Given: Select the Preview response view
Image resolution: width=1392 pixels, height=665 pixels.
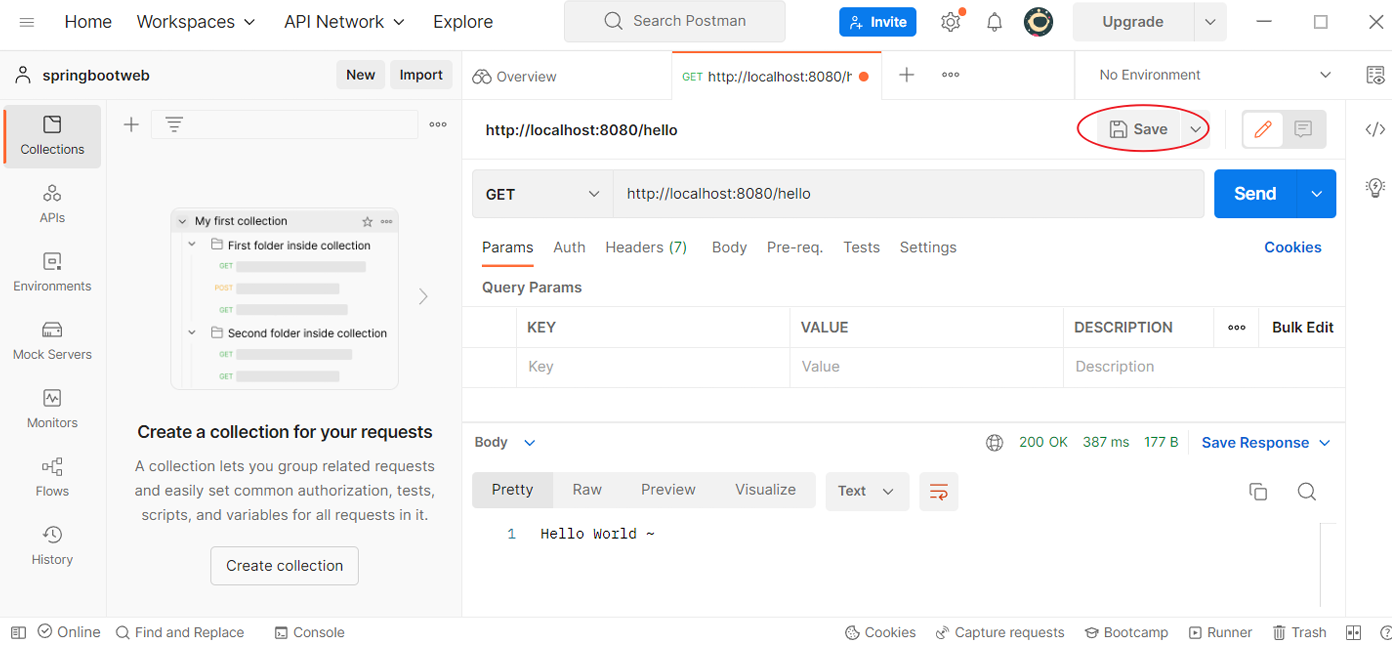Looking at the screenshot, I should [x=668, y=490].
